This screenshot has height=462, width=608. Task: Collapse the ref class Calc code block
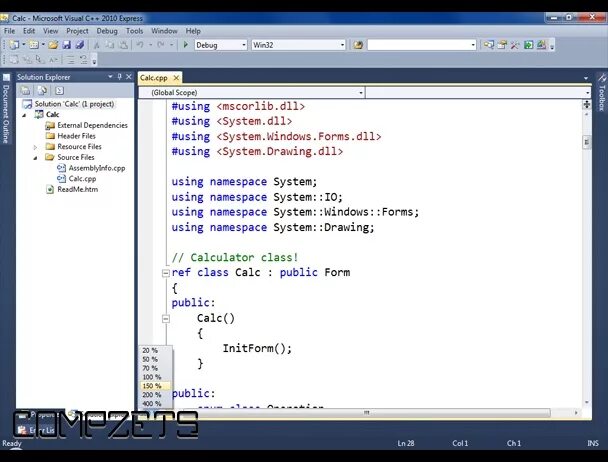pyautogui.click(x=166, y=273)
